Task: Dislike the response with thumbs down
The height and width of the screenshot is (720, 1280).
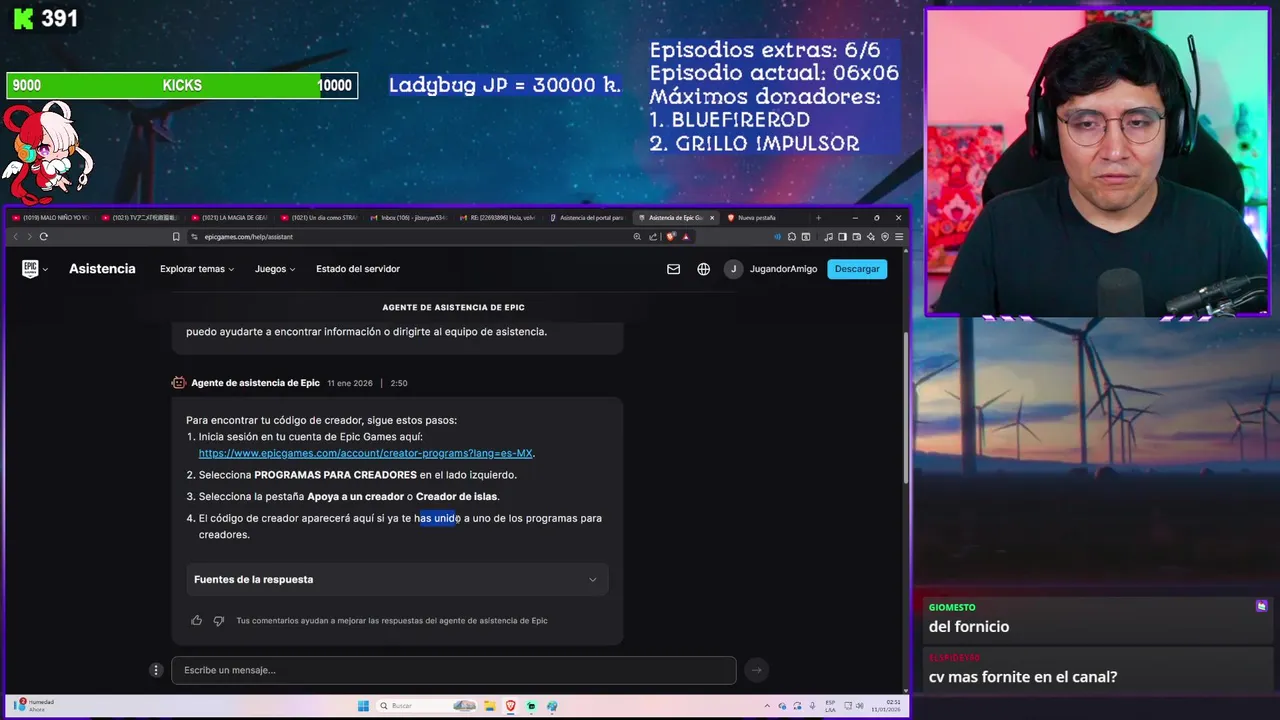Action: pyautogui.click(x=219, y=620)
